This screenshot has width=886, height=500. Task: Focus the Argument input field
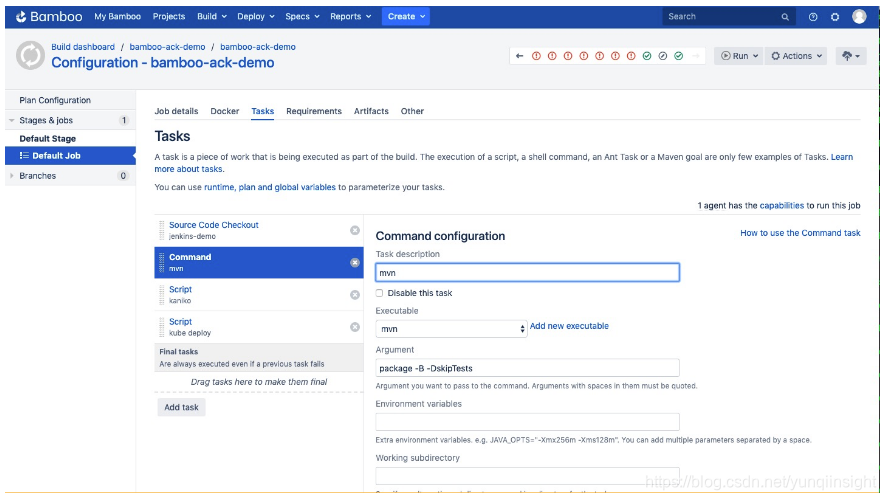click(527, 368)
